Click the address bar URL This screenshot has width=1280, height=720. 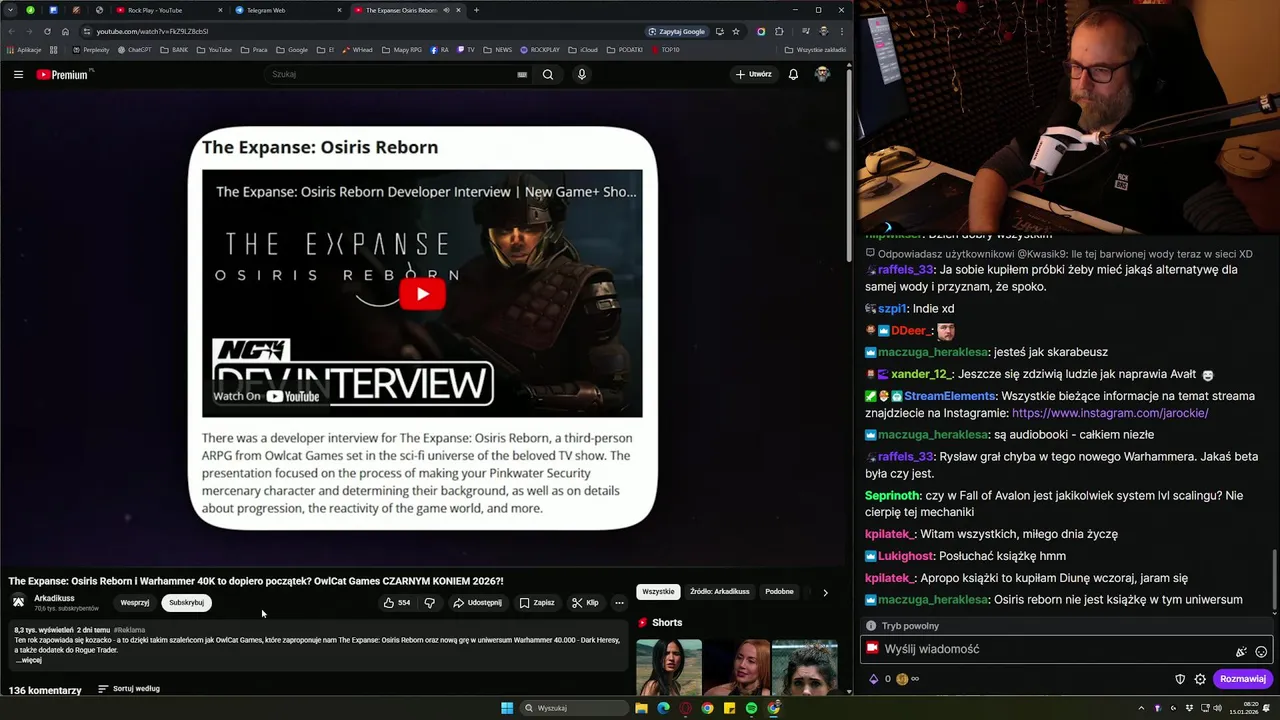[x=152, y=31]
